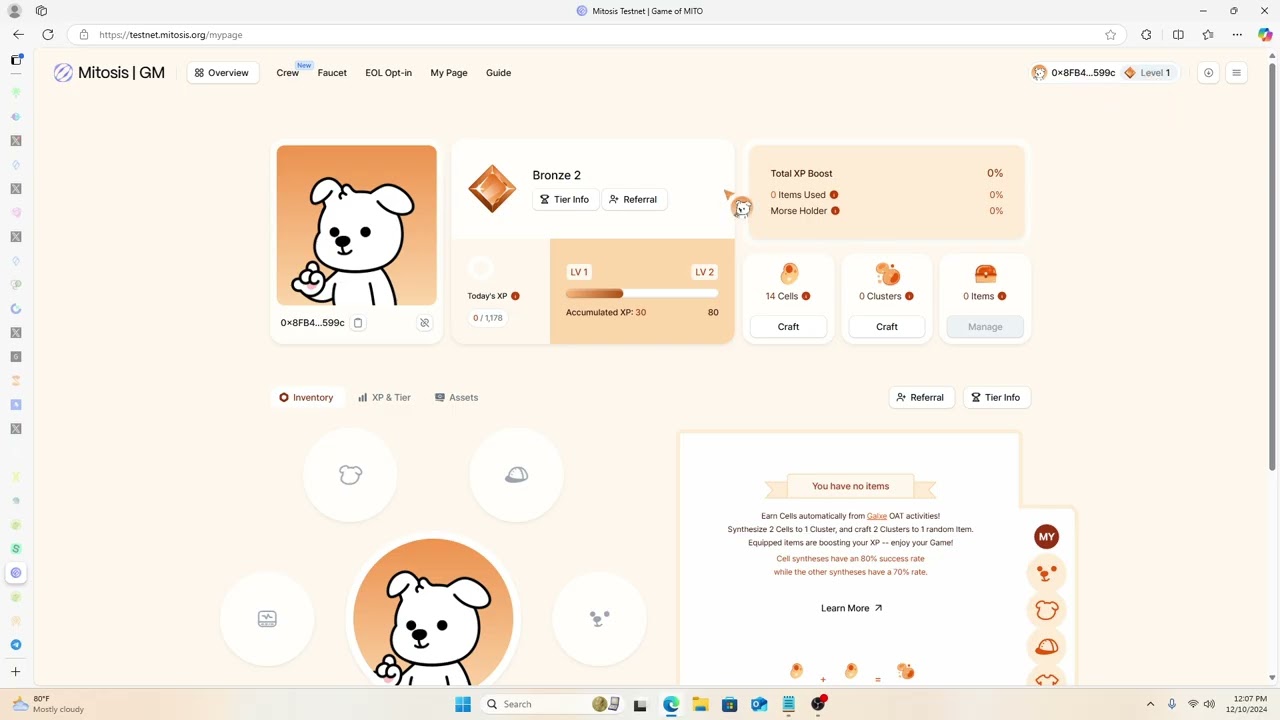Toggle the hide-address eye icon on avatar card
The height and width of the screenshot is (720, 1280).
click(425, 323)
